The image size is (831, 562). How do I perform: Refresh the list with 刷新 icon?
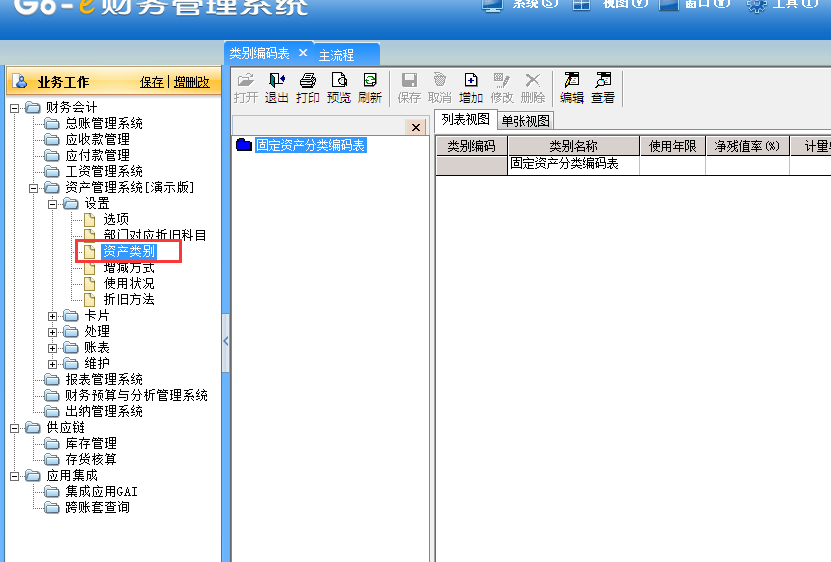tap(369, 88)
